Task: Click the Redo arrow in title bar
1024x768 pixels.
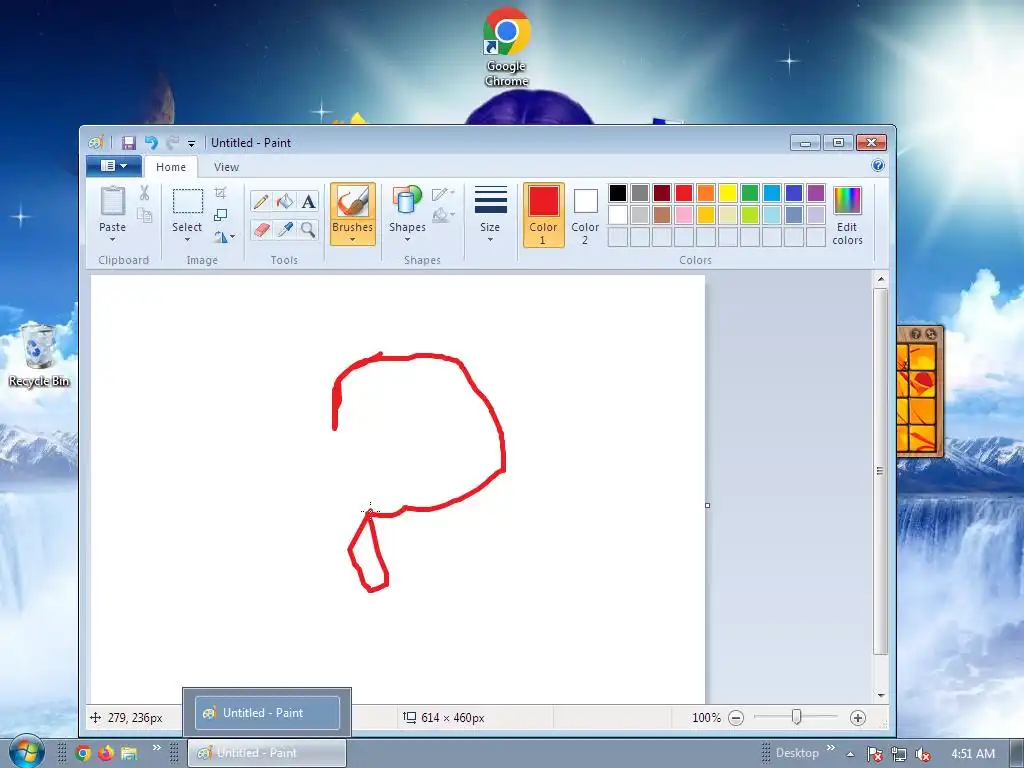Action: pos(172,142)
